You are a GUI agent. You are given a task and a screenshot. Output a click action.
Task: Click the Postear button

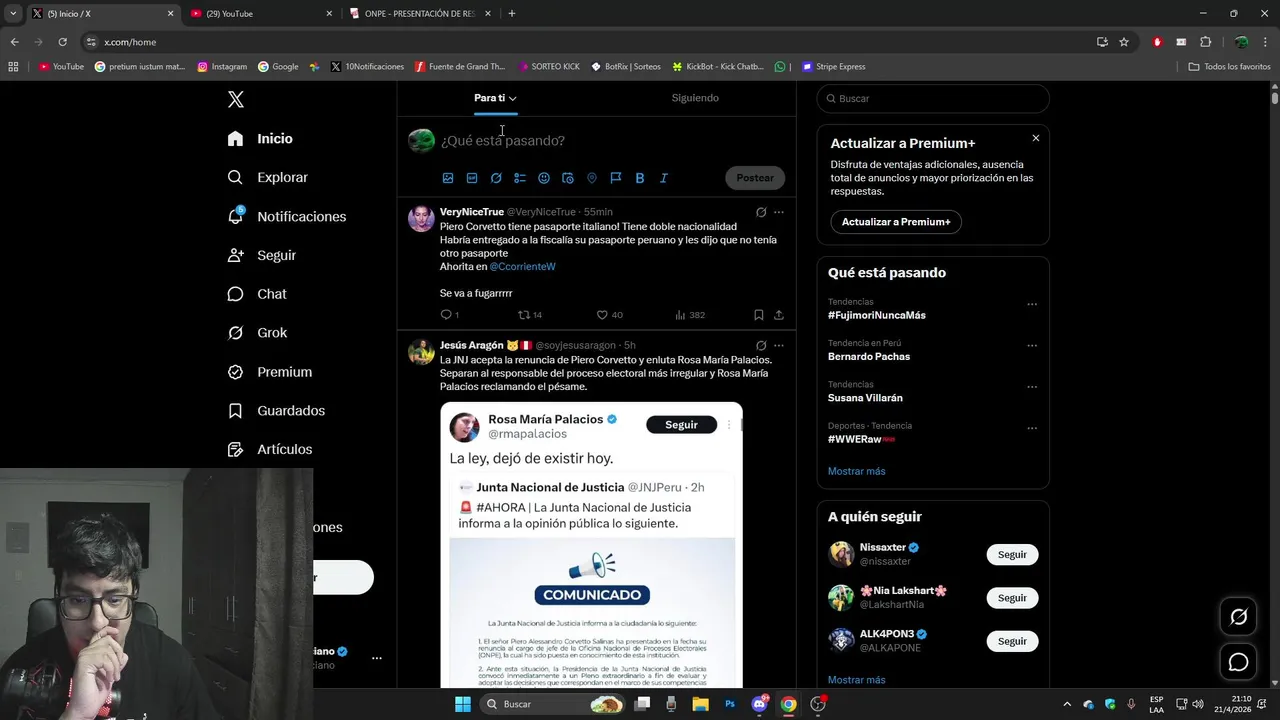coord(755,178)
